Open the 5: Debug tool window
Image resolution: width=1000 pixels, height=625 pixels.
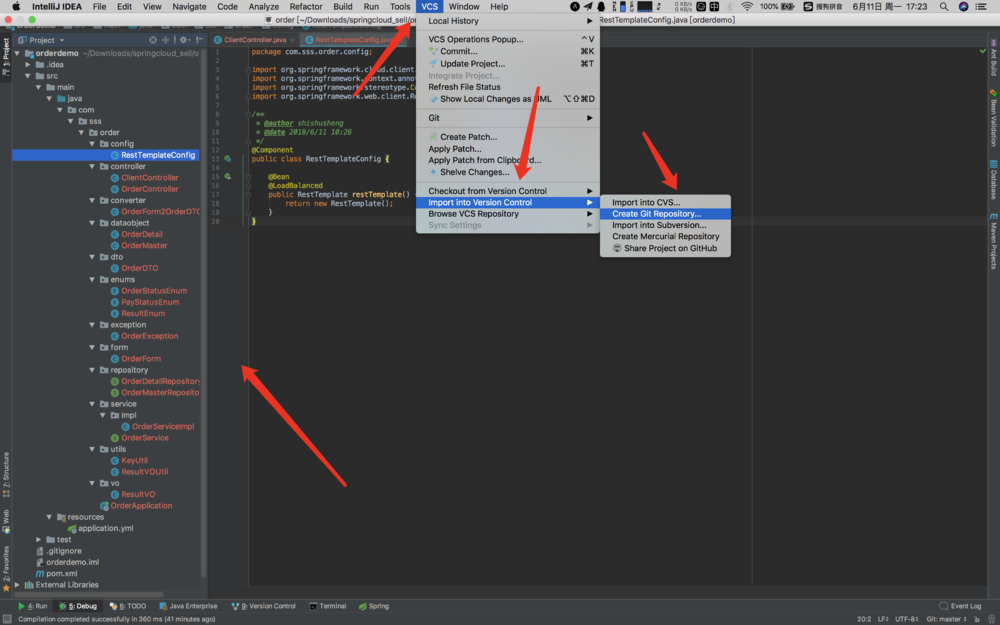click(x=78, y=606)
